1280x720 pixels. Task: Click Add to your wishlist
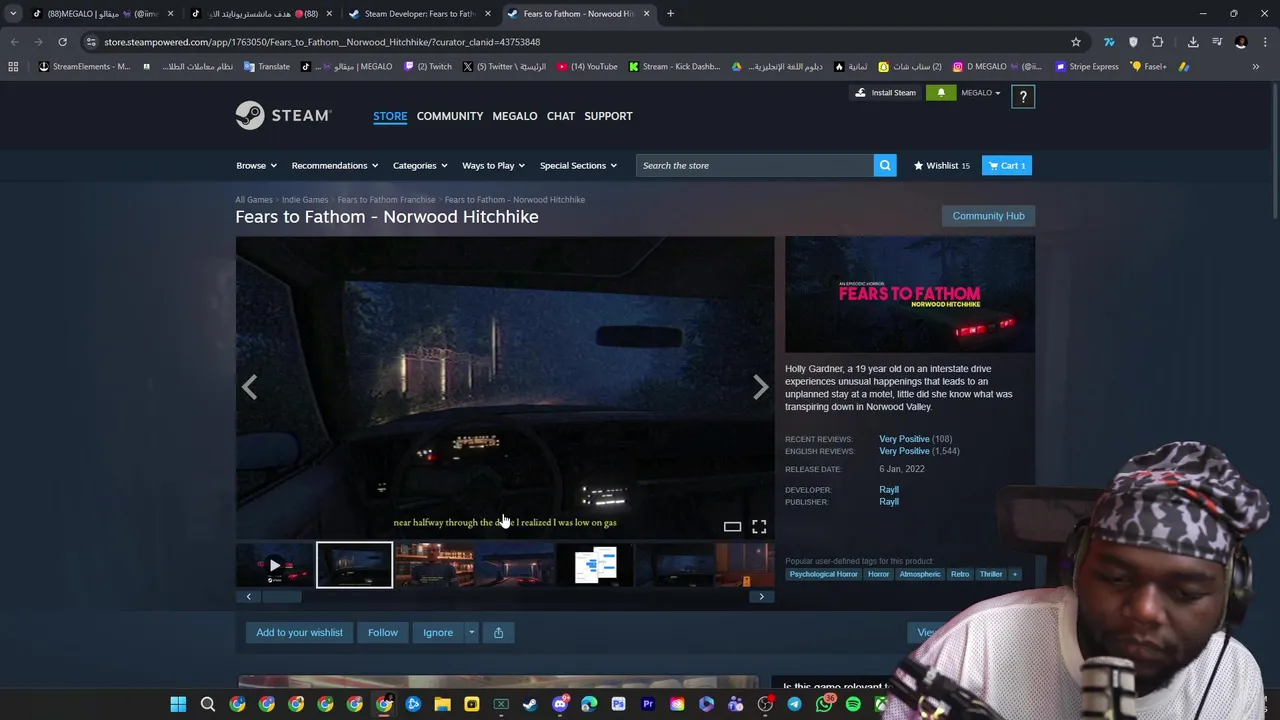pyautogui.click(x=299, y=632)
